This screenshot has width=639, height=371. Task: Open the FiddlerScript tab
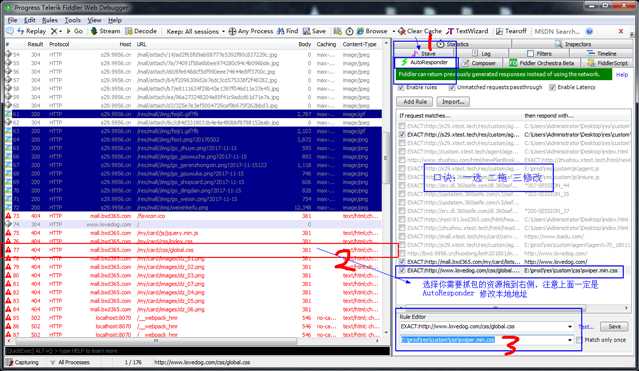pyautogui.click(x=608, y=63)
